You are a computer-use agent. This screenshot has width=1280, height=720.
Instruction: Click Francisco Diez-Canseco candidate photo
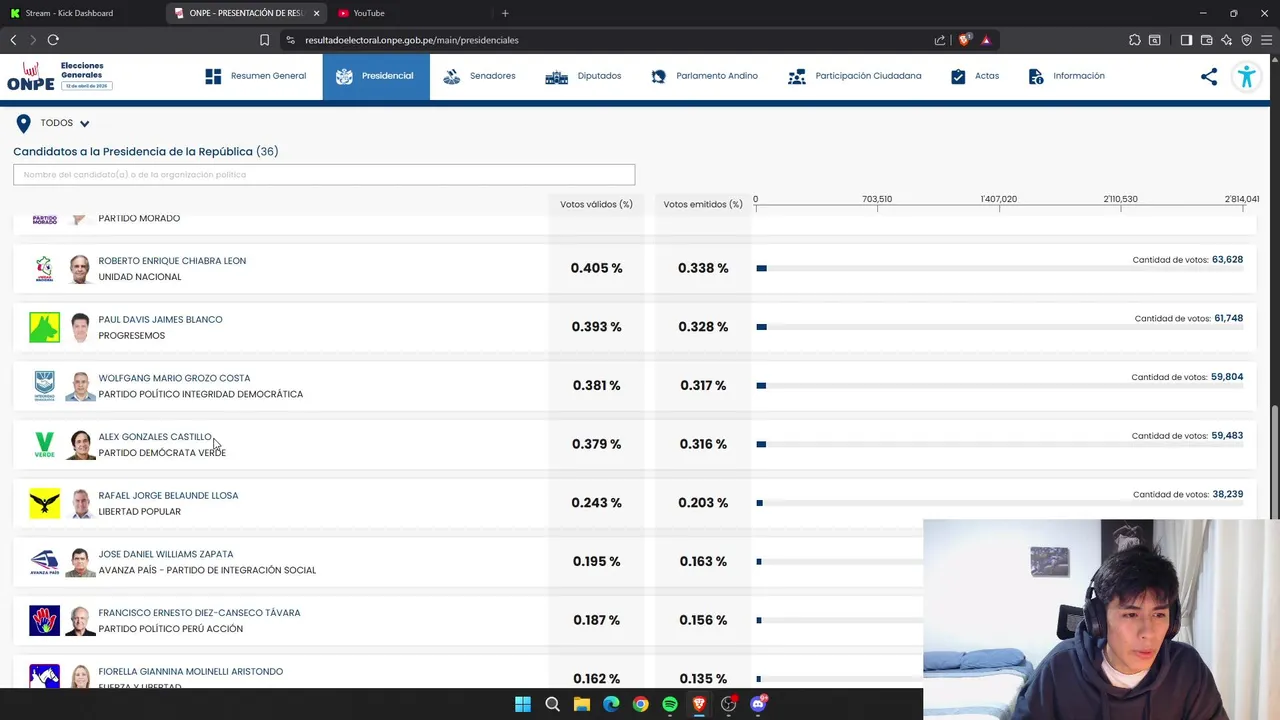click(x=80, y=621)
